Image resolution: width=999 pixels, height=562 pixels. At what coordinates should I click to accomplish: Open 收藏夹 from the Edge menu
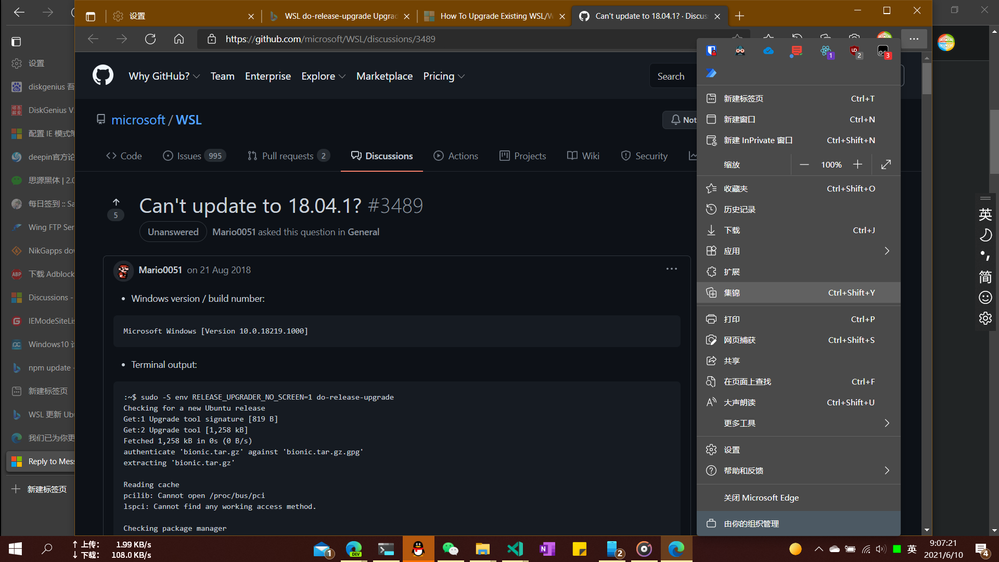coord(798,189)
